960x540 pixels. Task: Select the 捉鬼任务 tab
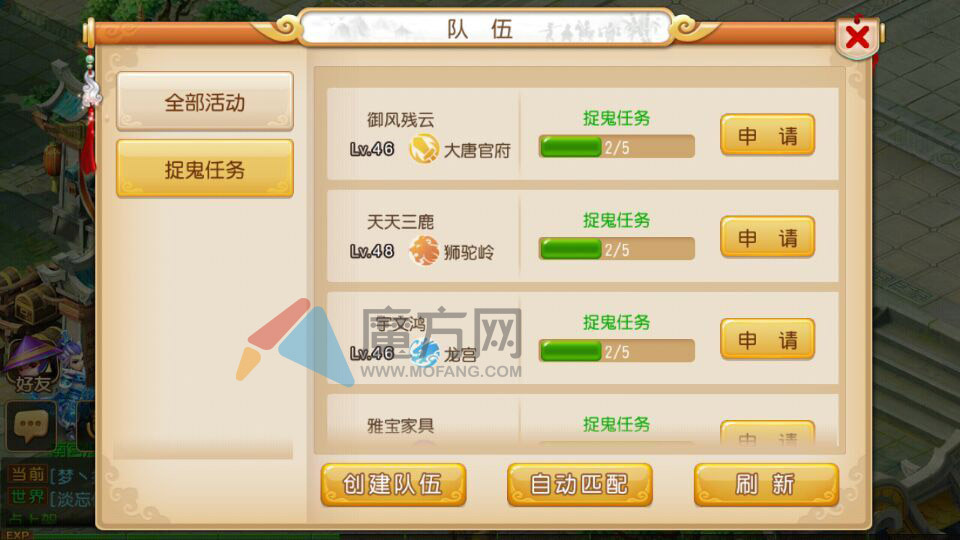click(204, 169)
